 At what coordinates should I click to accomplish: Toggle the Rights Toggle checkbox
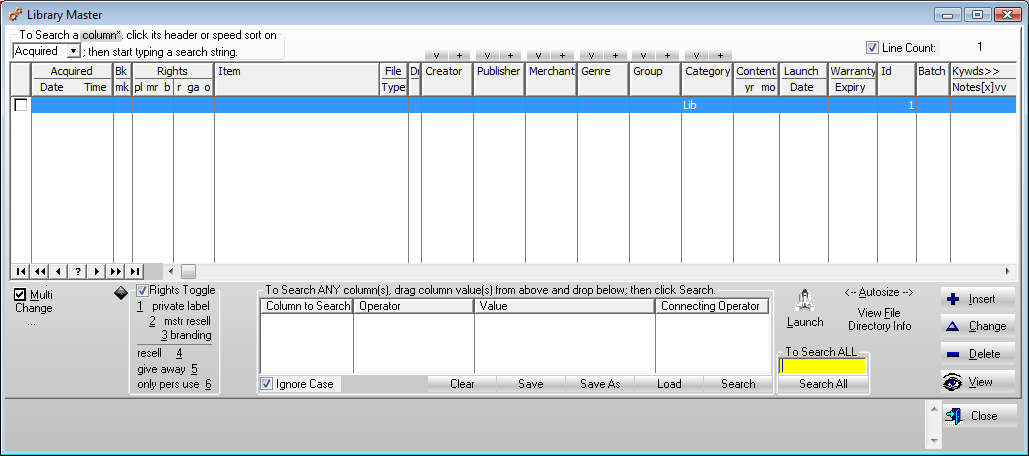click(x=142, y=290)
